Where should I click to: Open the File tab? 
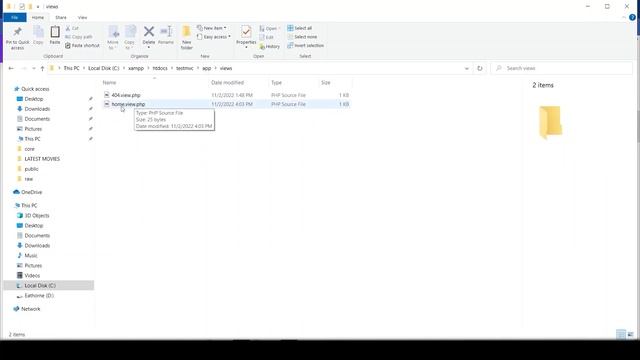[x=15, y=18]
